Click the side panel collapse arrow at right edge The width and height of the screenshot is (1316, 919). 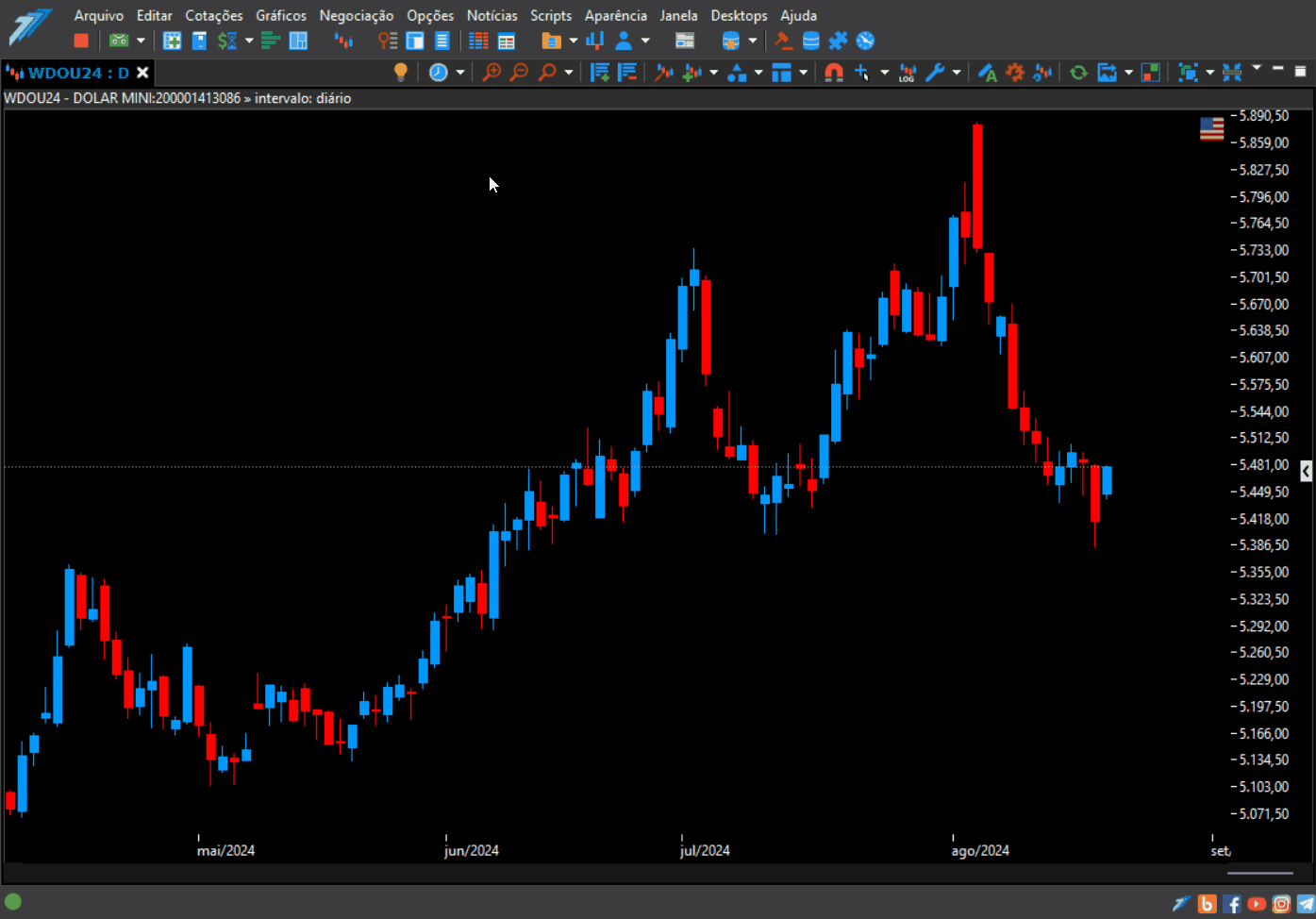[x=1306, y=471]
